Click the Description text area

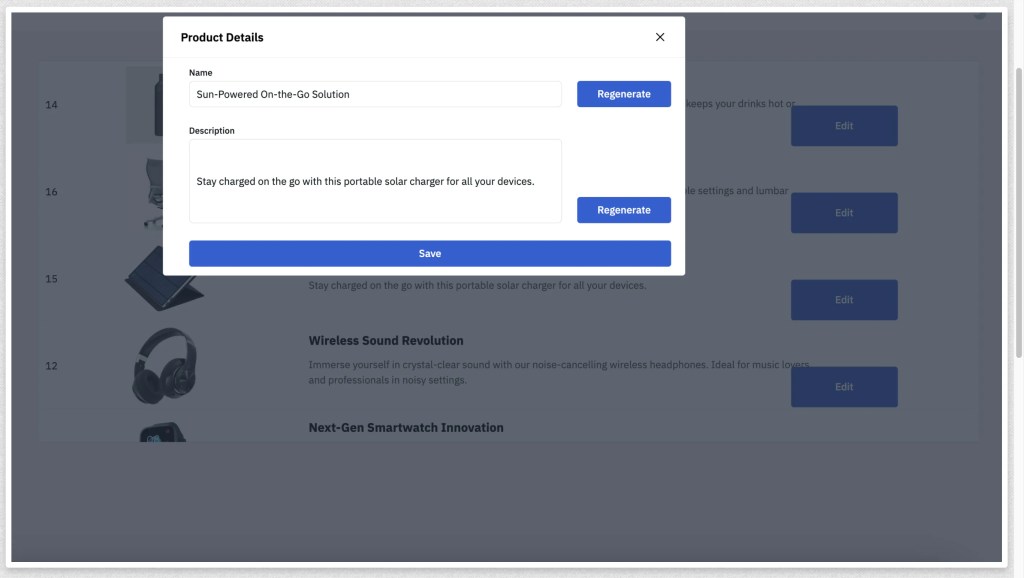coord(375,181)
